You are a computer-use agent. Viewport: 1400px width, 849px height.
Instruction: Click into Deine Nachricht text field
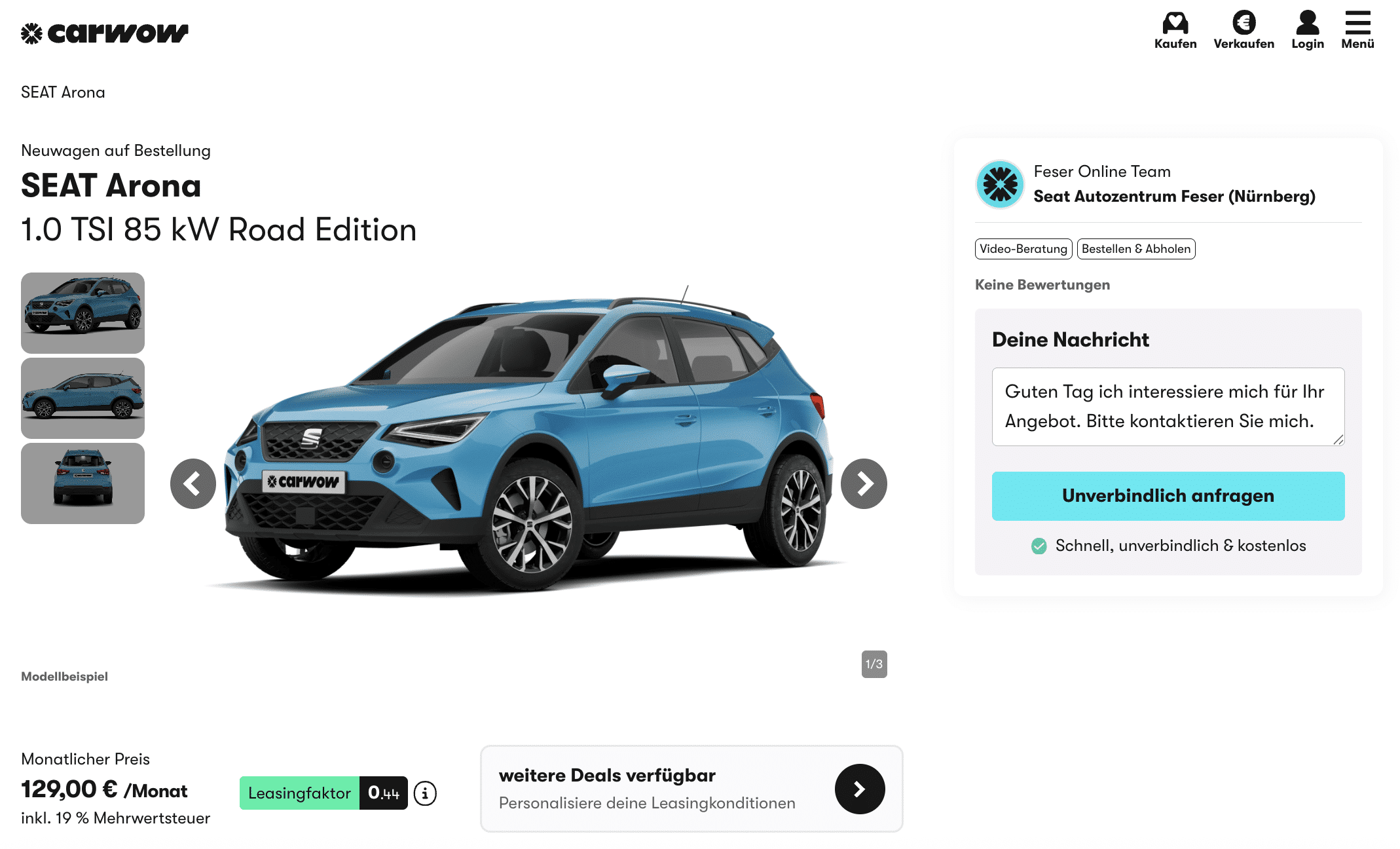pos(1168,407)
